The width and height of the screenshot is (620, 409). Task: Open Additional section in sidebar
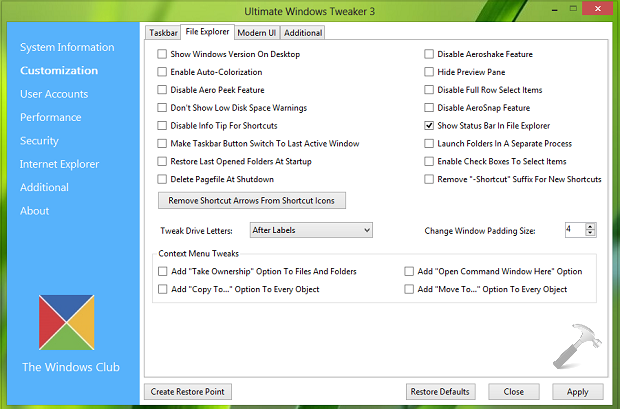(x=44, y=187)
